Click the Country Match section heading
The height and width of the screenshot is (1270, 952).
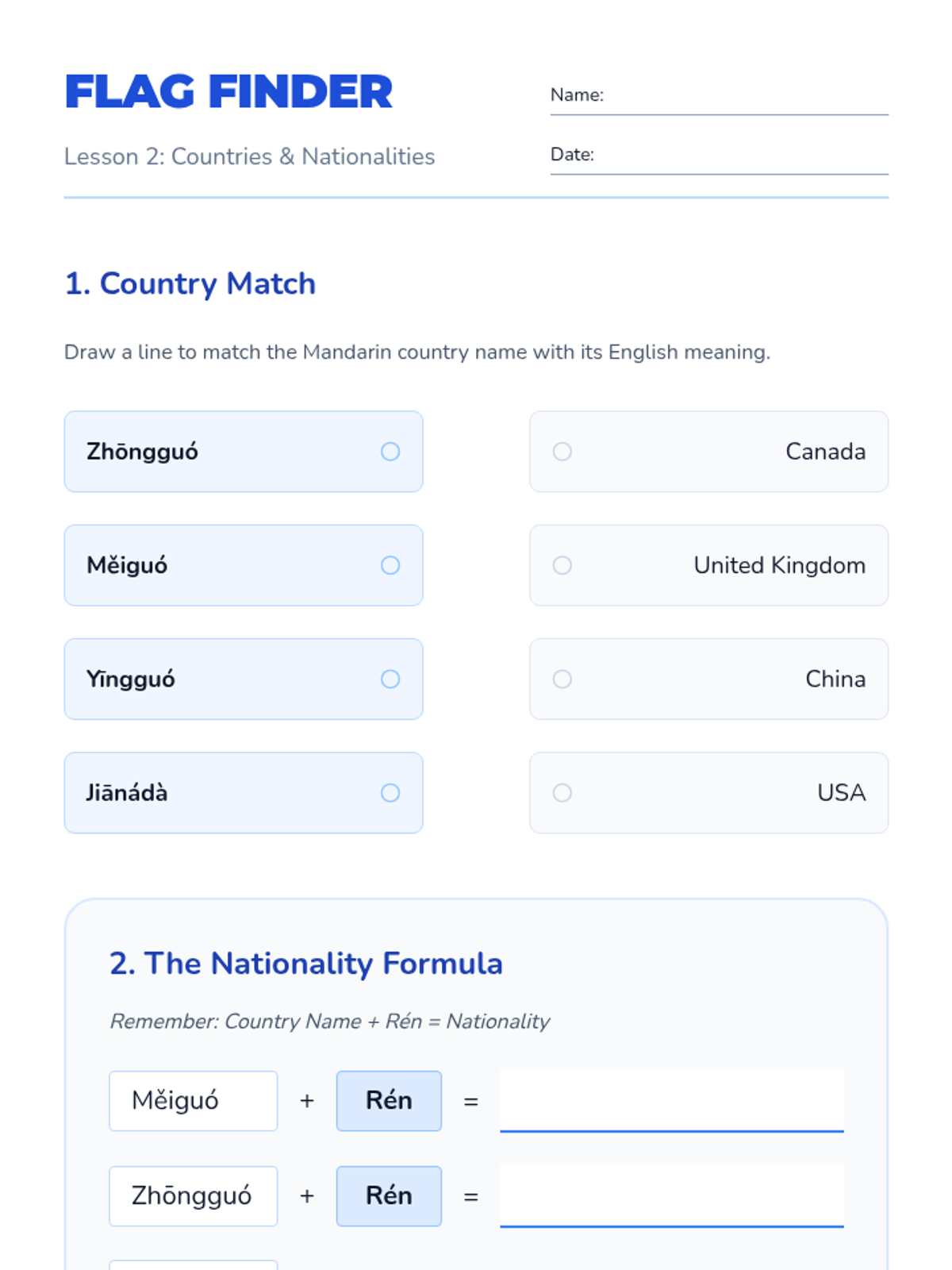pos(190,284)
